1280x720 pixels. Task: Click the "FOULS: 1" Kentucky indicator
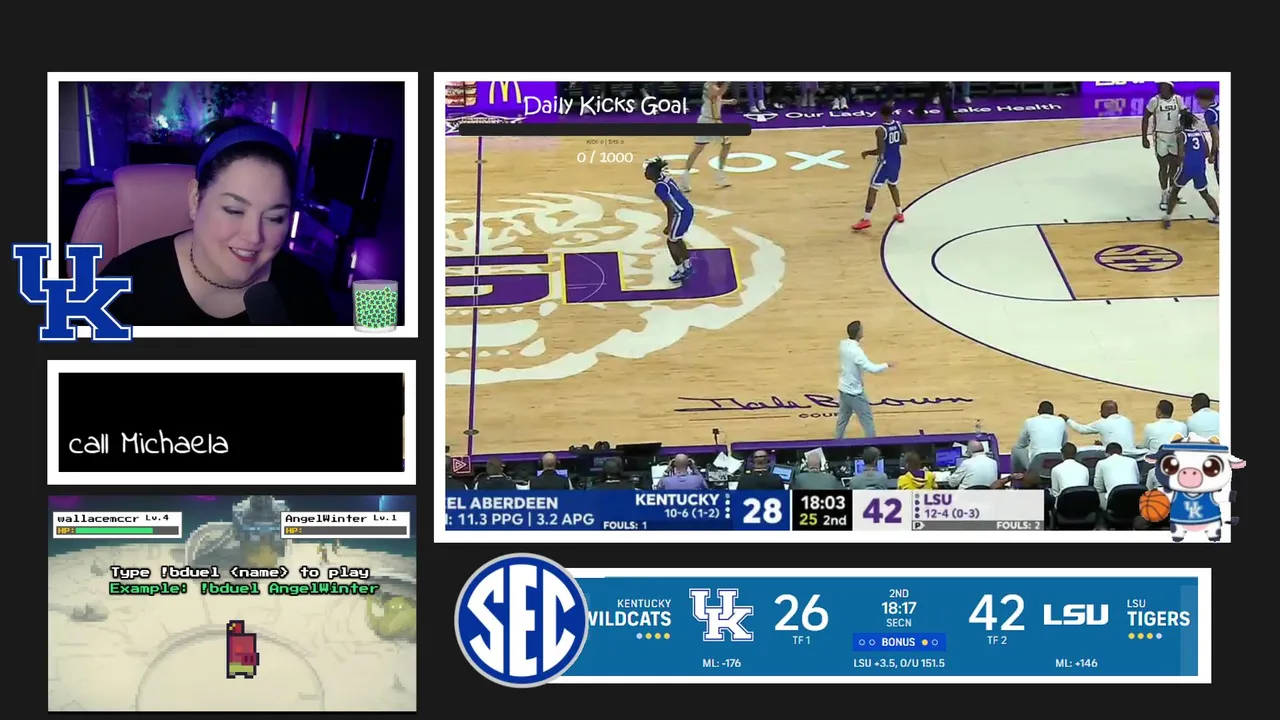click(x=624, y=525)
